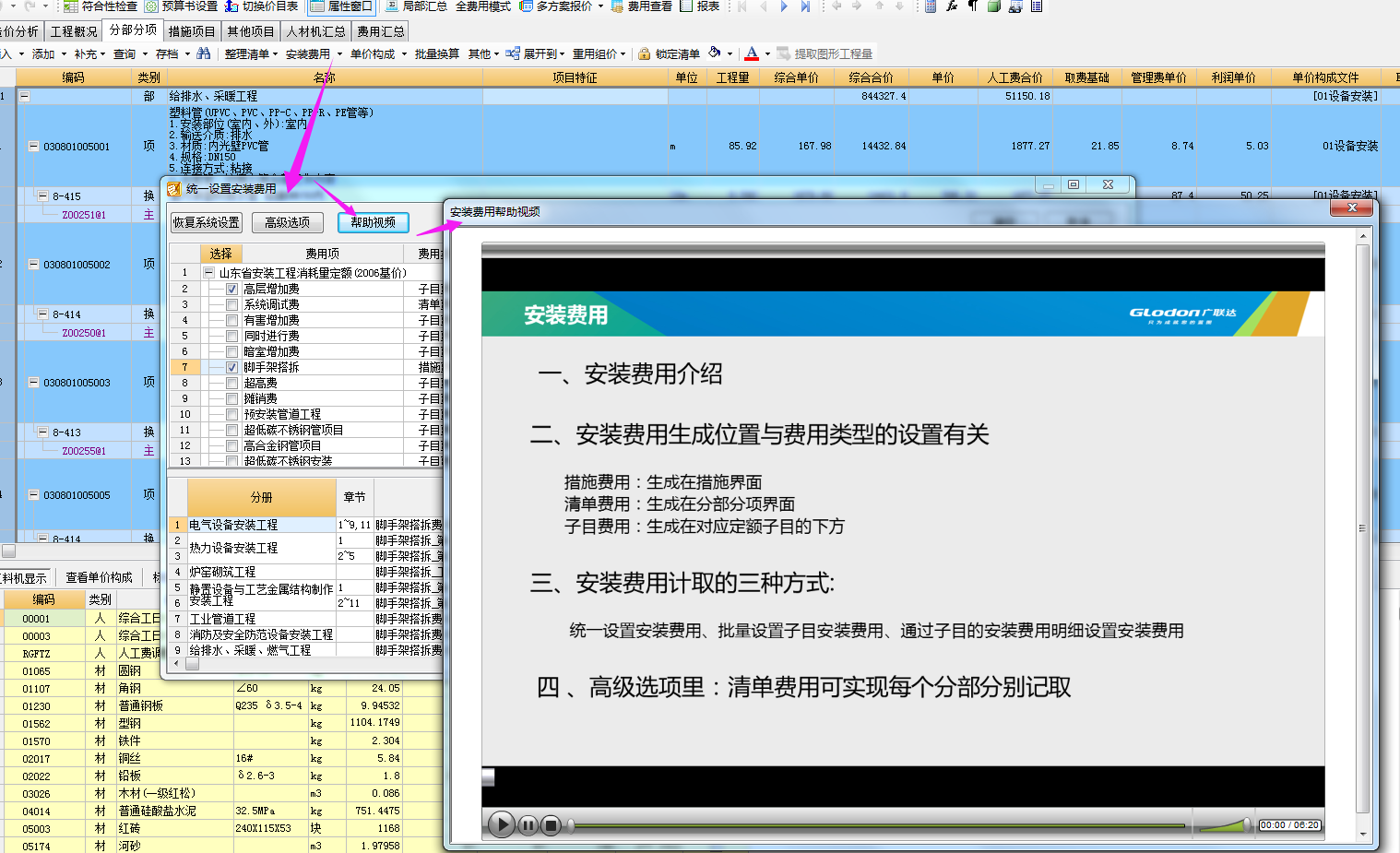Select 电气设备安装工程 row in 分部 list
1400x853 pixels.
[261, 525]
